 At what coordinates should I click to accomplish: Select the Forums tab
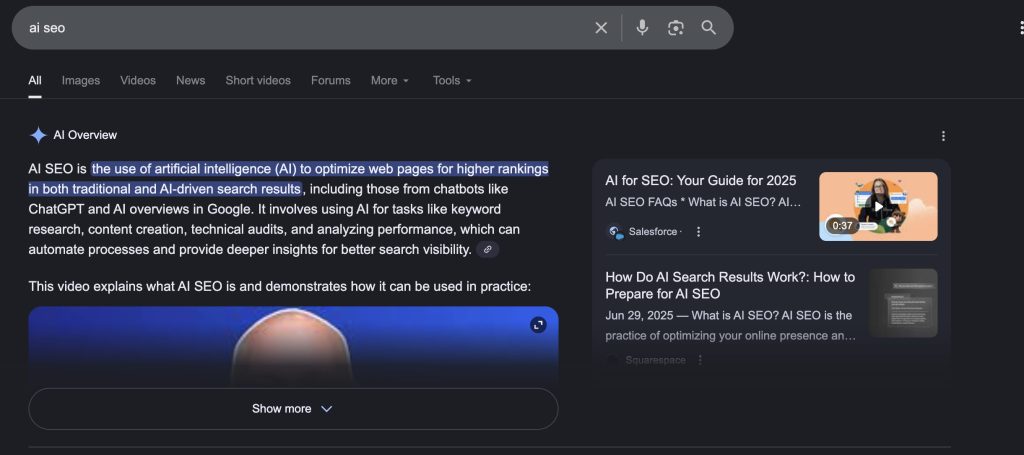point(330,81)
